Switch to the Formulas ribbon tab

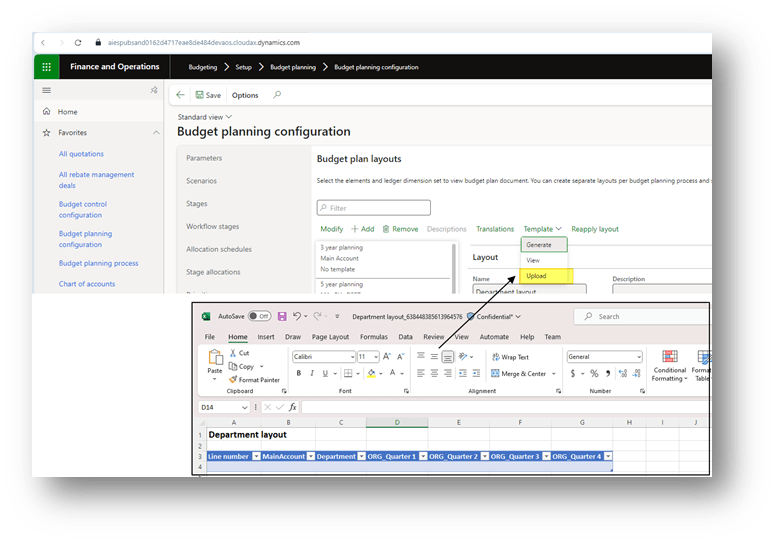pyautogui.click(x=374, y=337)
